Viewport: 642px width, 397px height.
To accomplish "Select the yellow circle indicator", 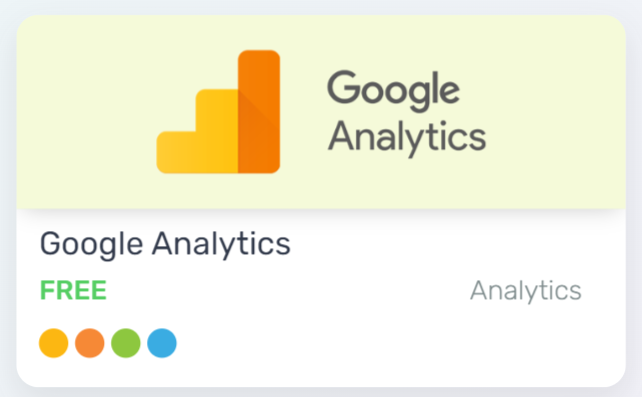I will 54,343.
